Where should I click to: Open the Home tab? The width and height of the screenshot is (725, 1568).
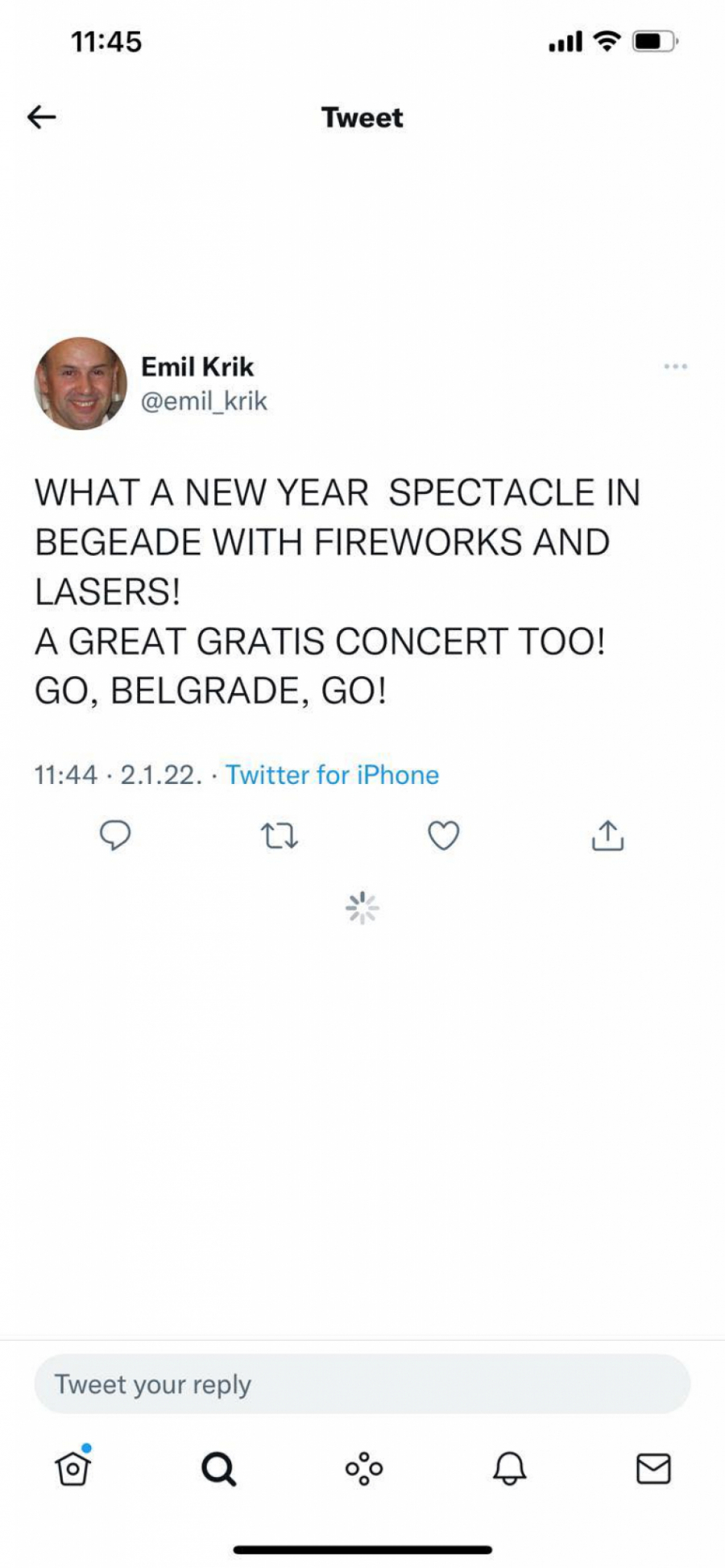72,1467
